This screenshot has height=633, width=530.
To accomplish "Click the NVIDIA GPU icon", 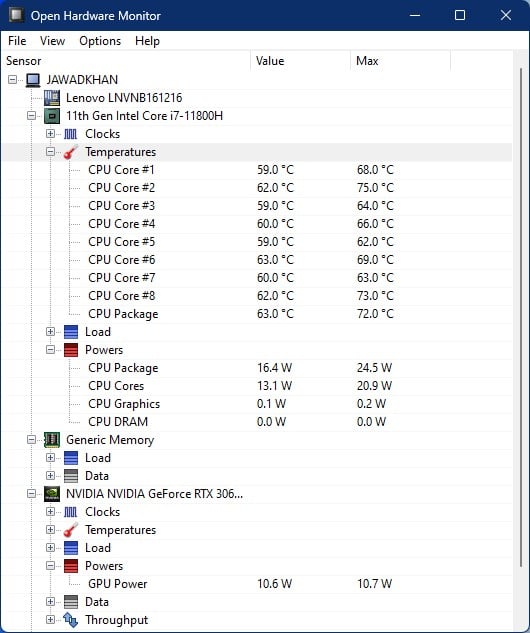I will click(52, 494).
